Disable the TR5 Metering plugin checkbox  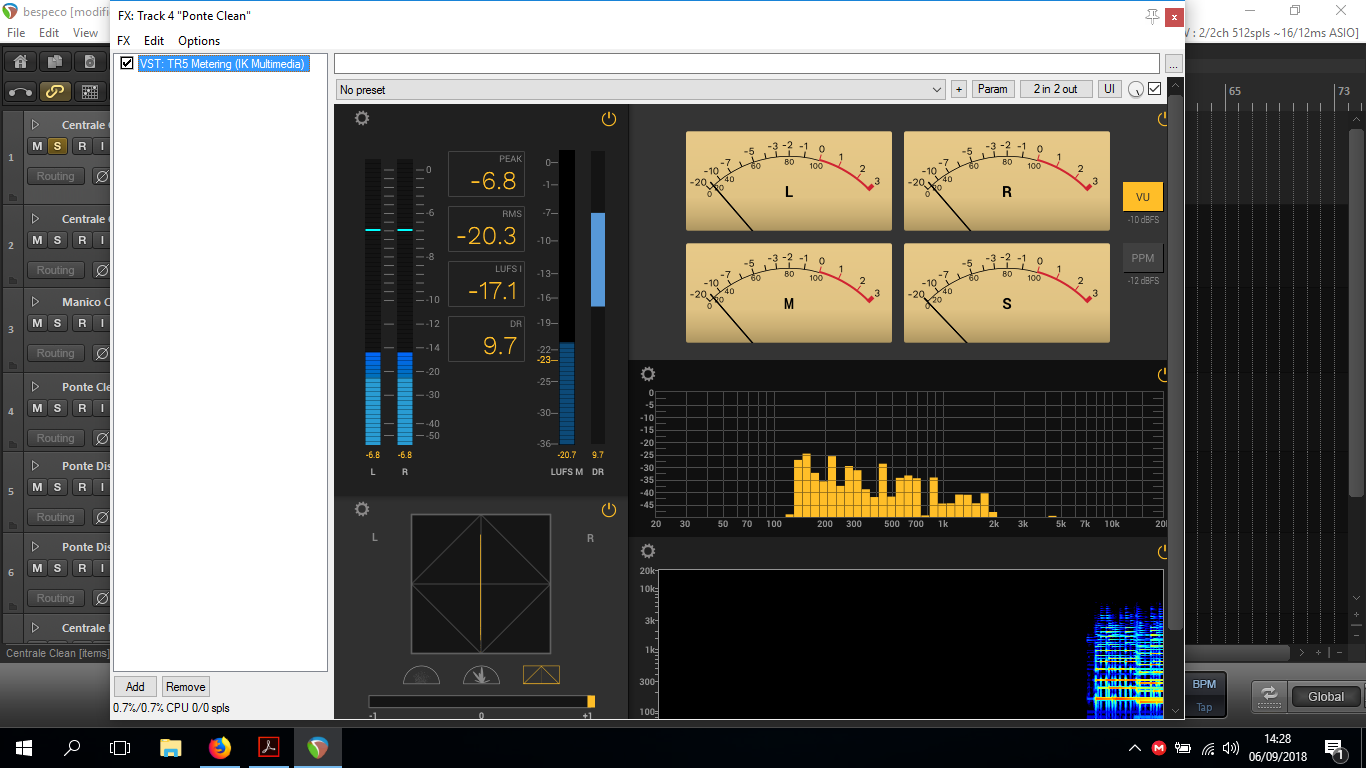click(x=127, y=64)
